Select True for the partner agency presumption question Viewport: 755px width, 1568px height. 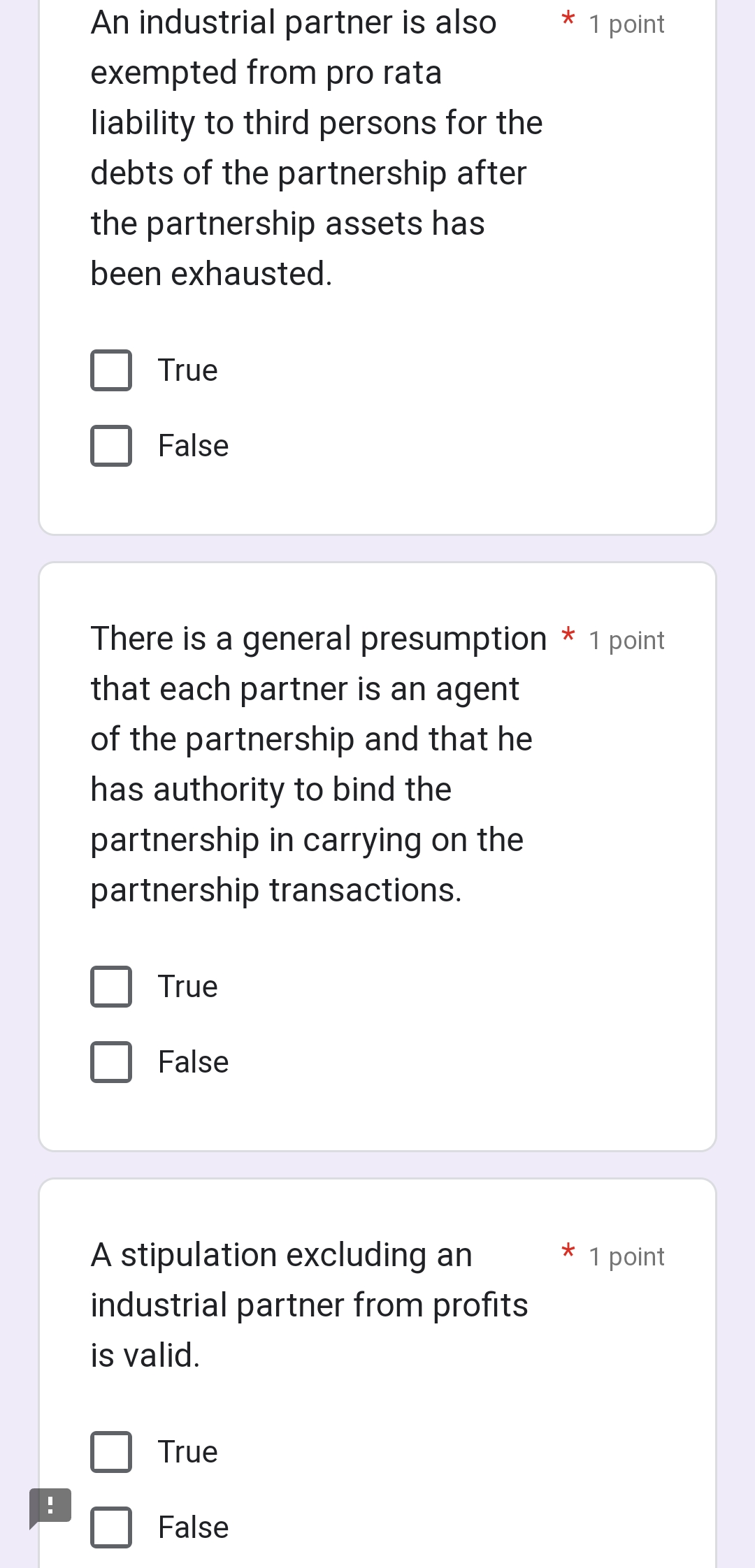tap(111, 987)
